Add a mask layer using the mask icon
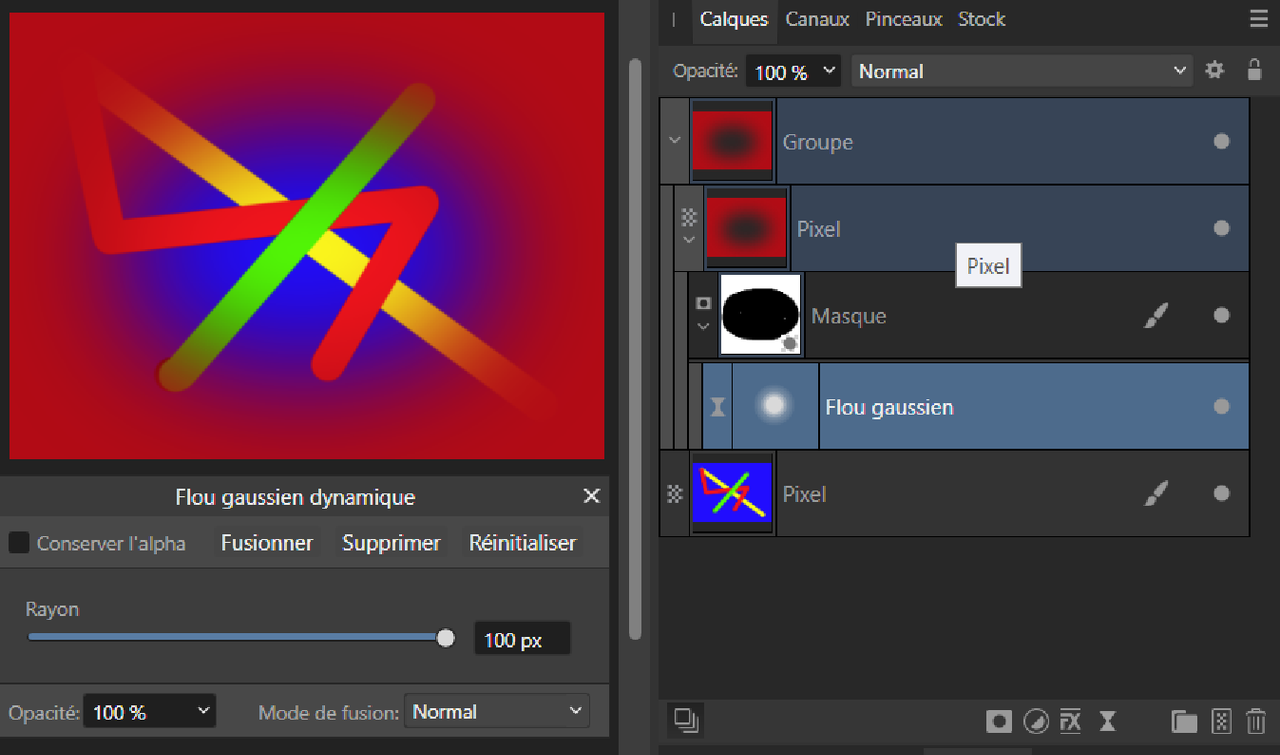1280x755 pixels. (998, 721)
